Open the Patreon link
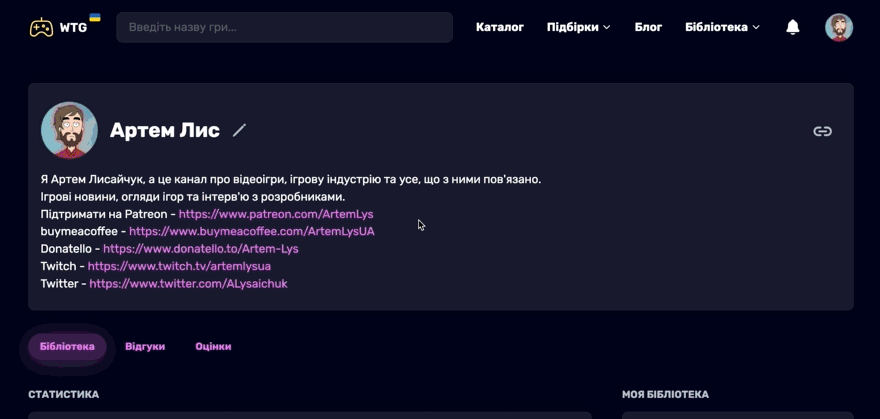This screenshot has height=419, width=880. 275,214
